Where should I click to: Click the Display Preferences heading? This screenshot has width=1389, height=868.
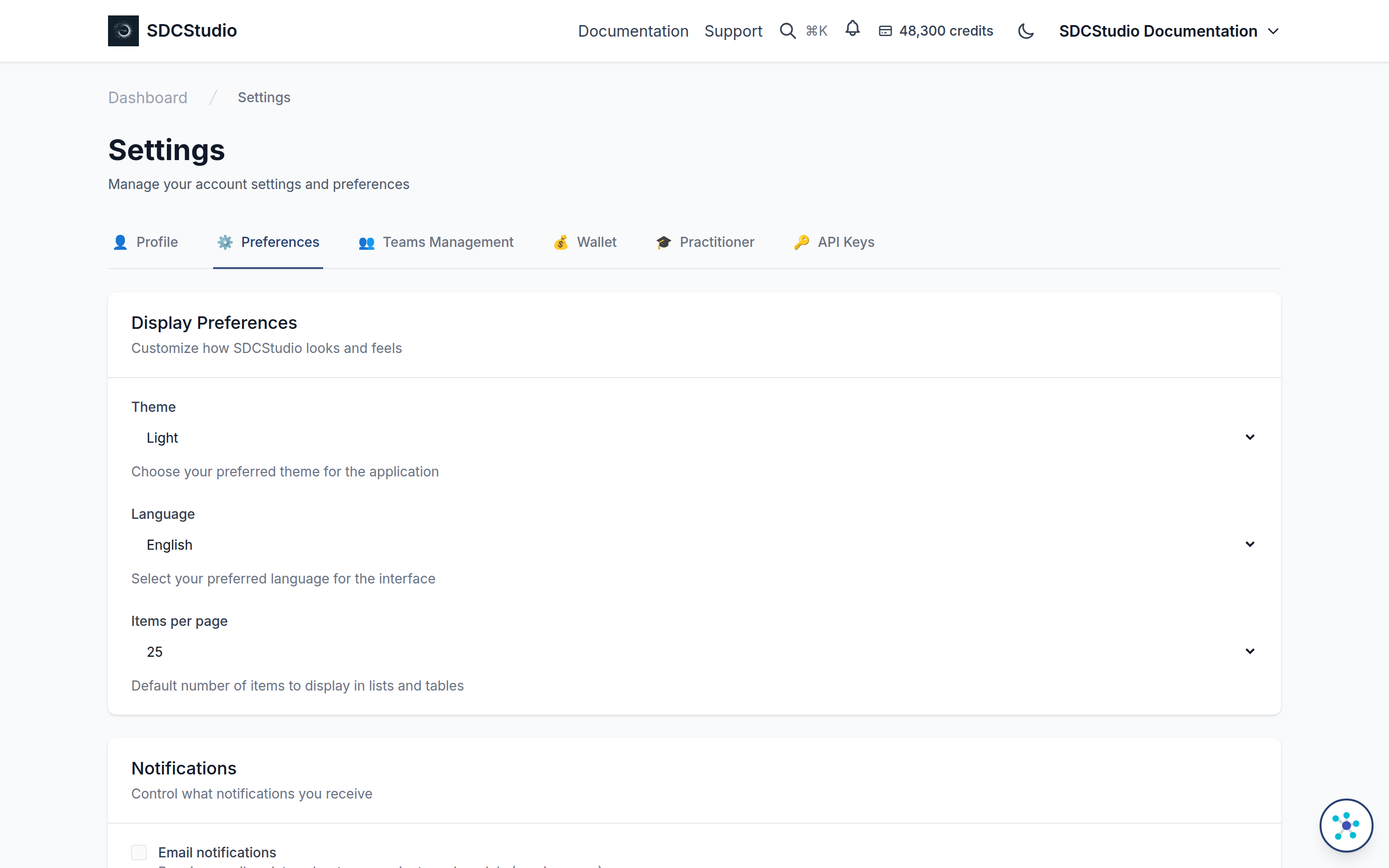[x=214, y=323]
